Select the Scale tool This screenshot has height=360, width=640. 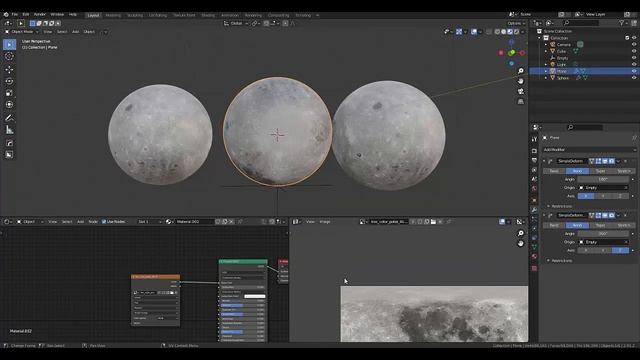click(9, 93)
